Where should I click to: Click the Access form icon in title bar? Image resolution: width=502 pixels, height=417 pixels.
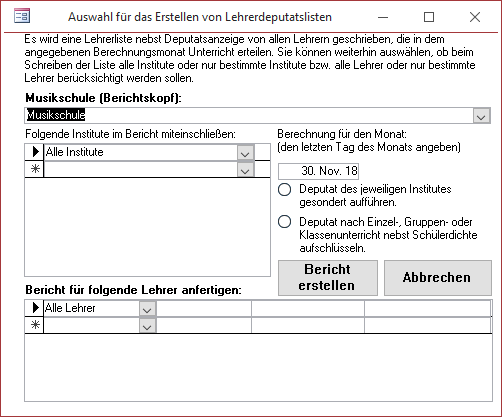click(22, 16)
